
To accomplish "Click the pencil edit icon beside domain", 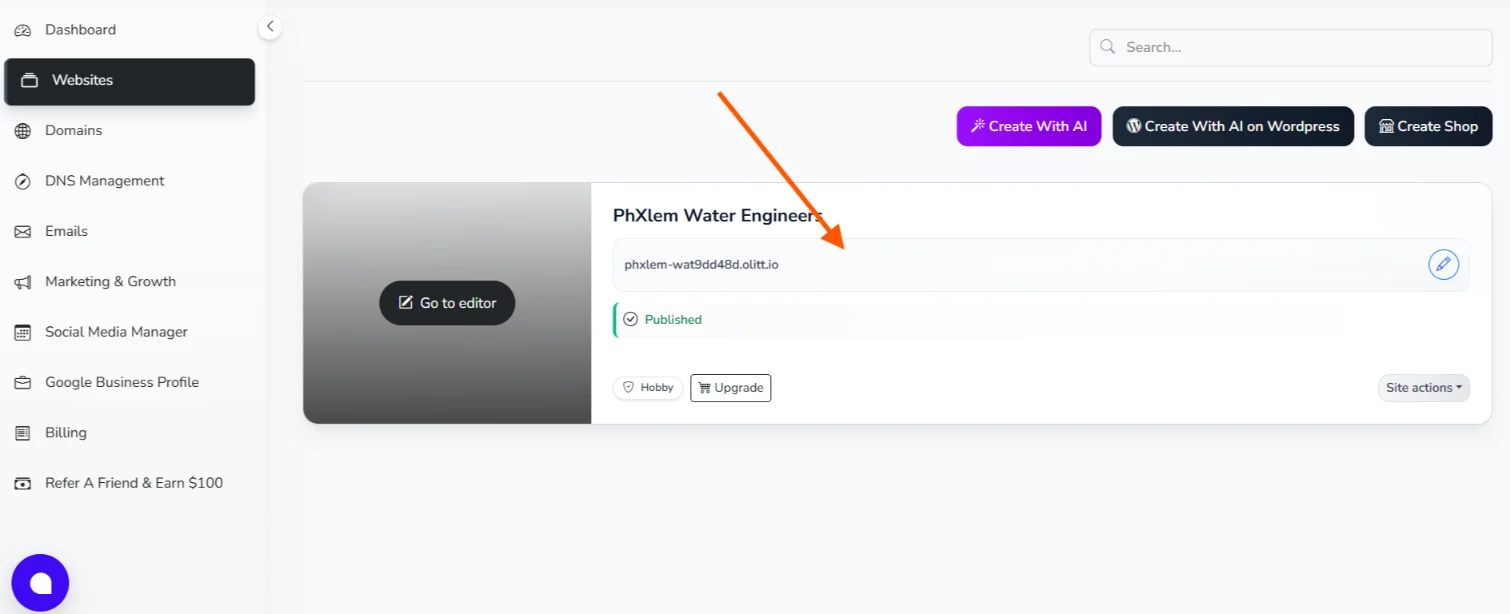I will [x=1443, y=265].
